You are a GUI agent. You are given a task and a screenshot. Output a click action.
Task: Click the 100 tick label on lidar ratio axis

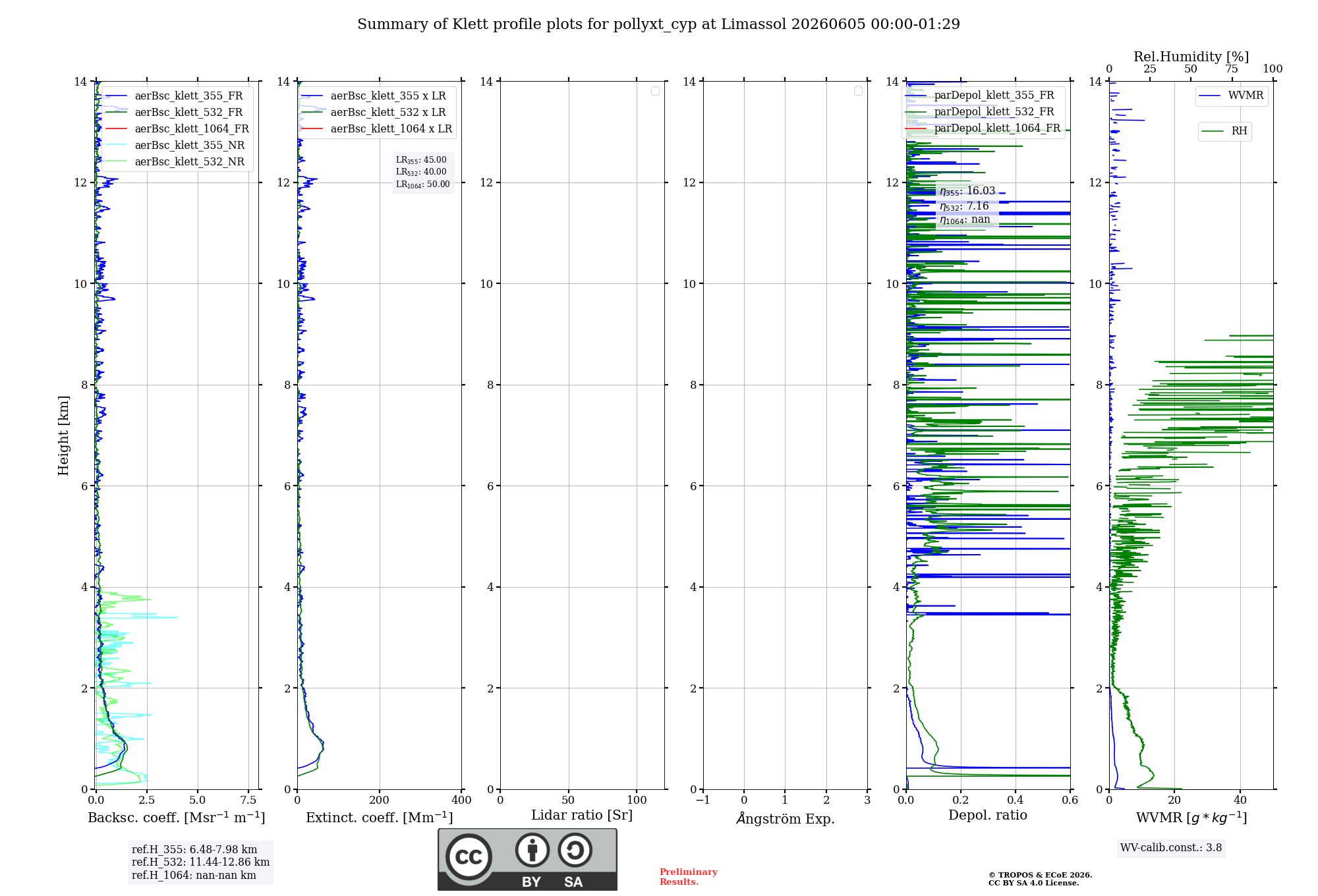click(637, 800)
